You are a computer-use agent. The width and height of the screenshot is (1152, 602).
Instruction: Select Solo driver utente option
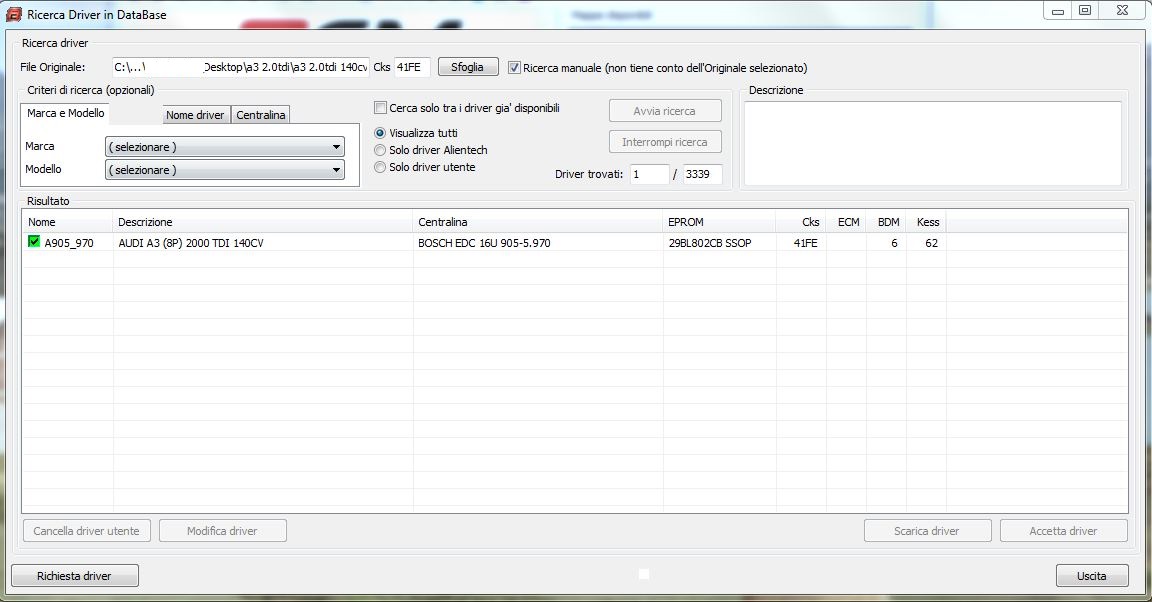pyautogui.click(x=380, y=167)
